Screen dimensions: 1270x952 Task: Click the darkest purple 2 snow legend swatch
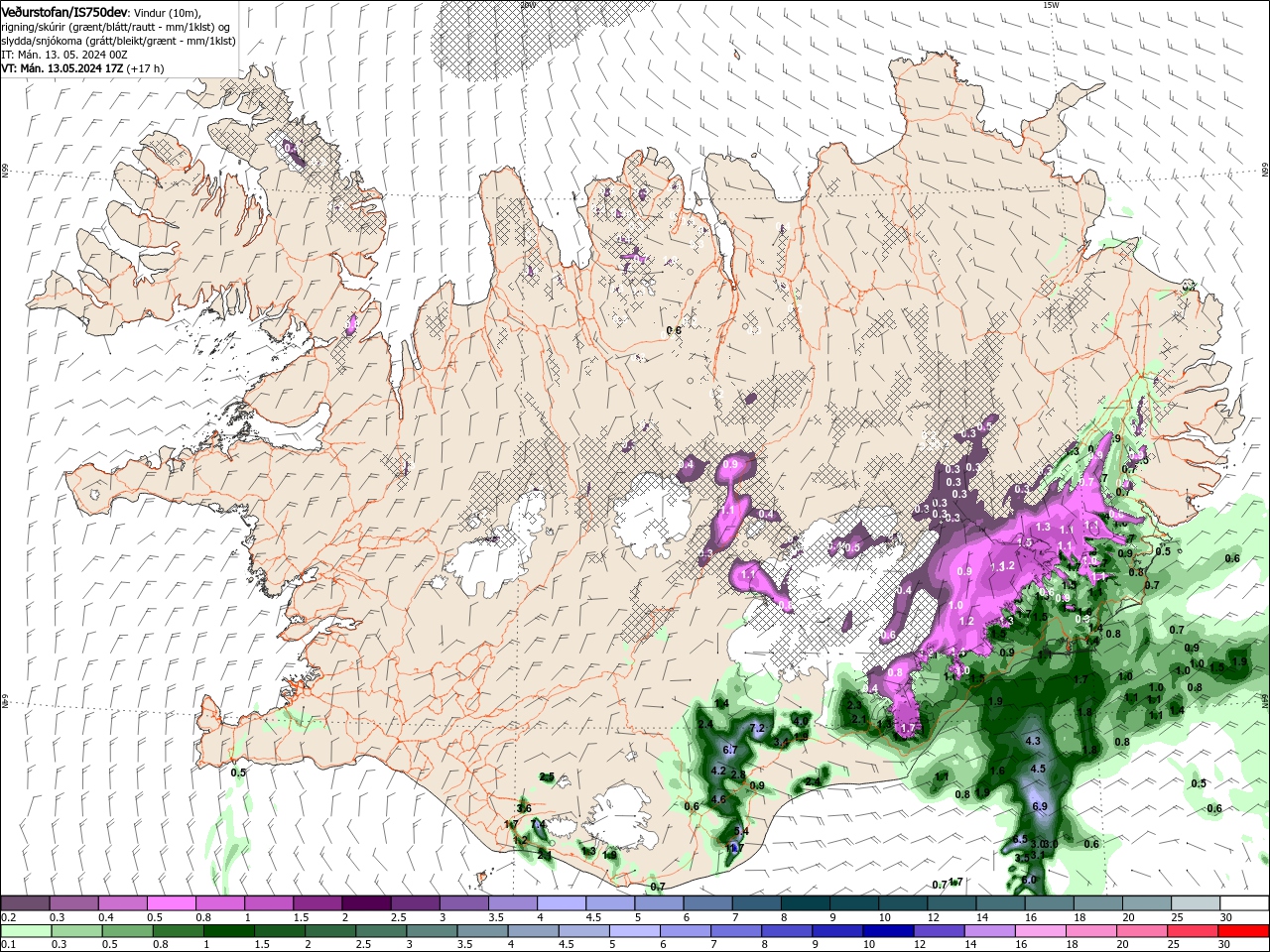click(367, 903)
